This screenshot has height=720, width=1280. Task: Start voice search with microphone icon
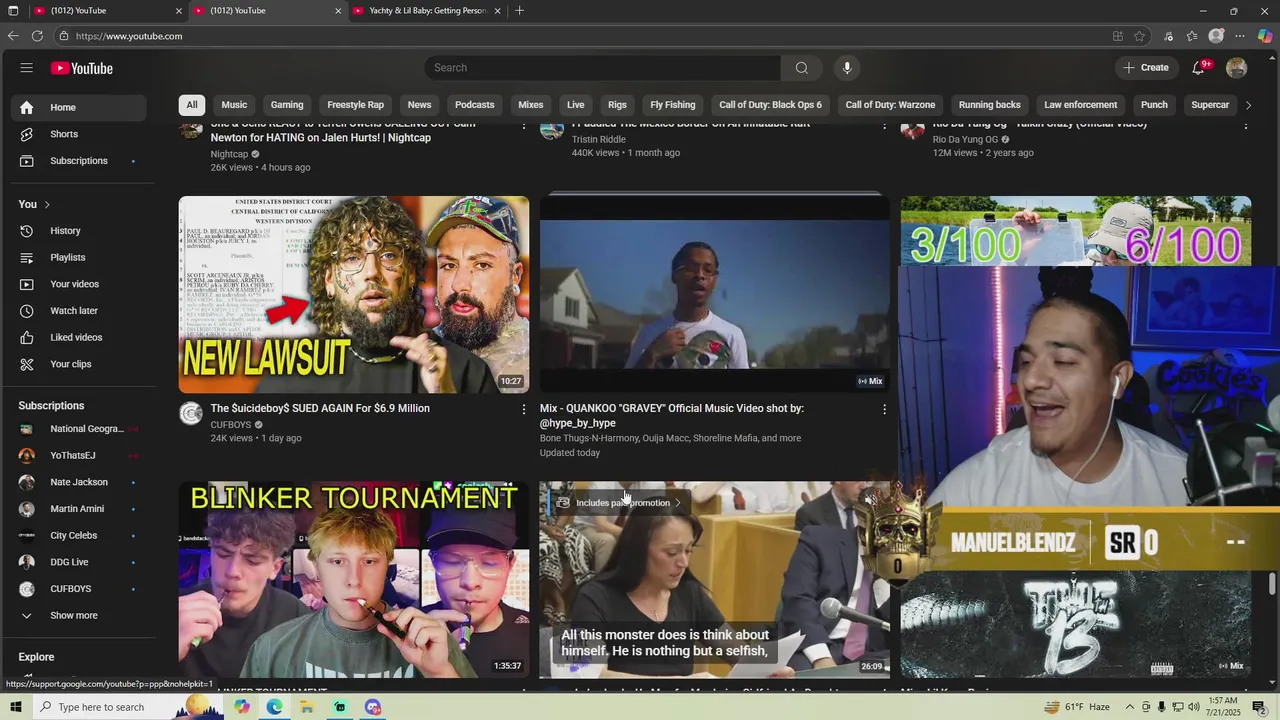point(847,68)
